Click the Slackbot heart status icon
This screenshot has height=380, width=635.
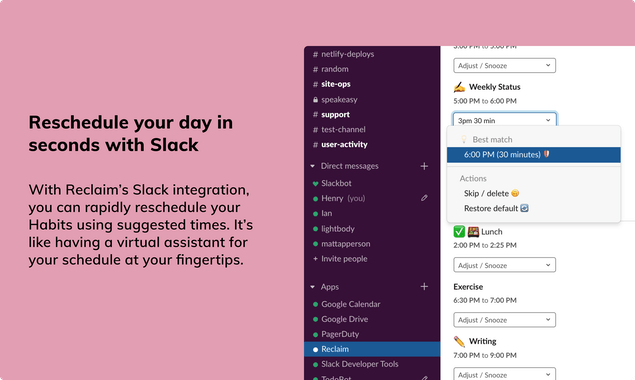315,183
